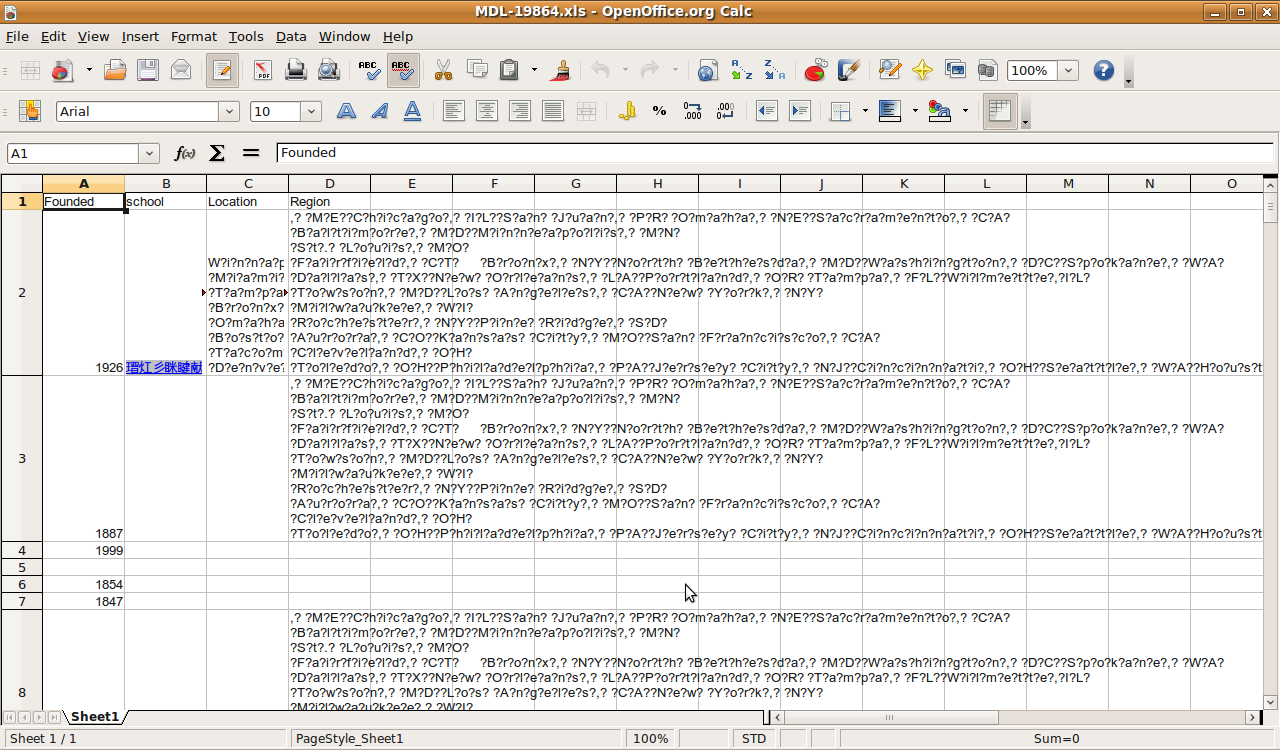Expand the Borders dropdown arrow

(865, 111)
